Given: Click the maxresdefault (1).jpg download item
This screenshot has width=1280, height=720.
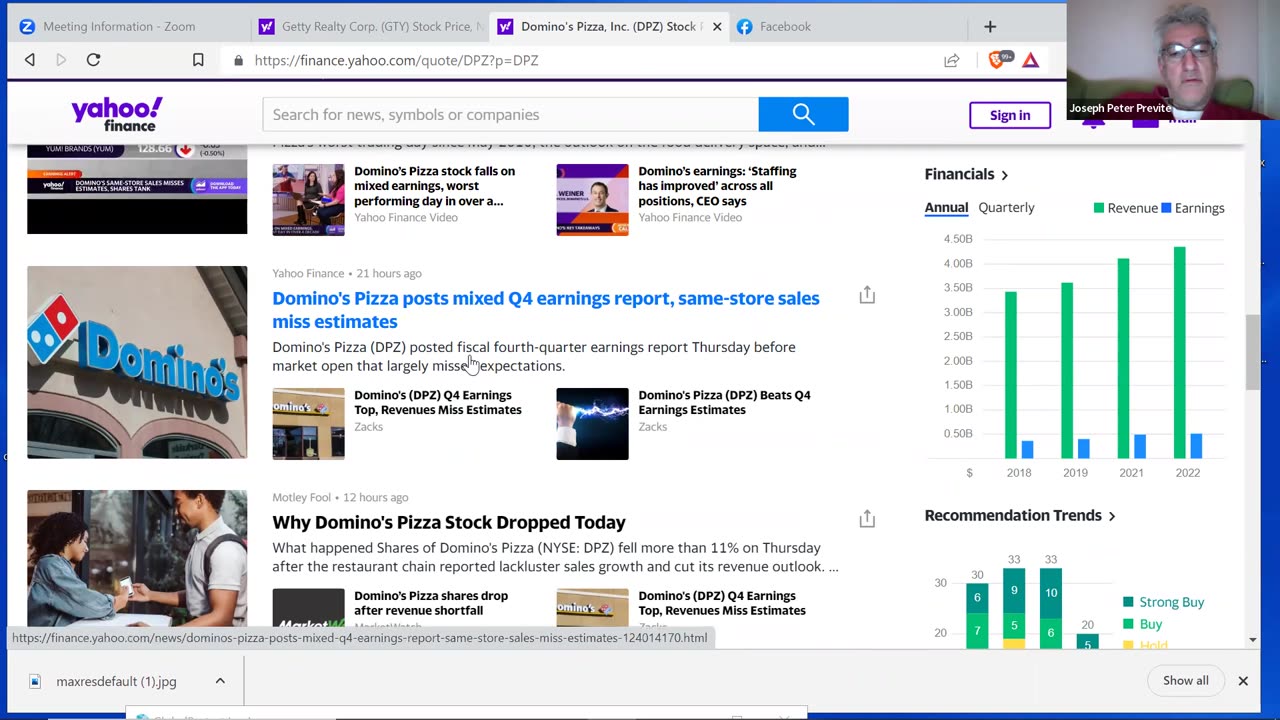Looking at the screenshot, I should tap(127, 681).
